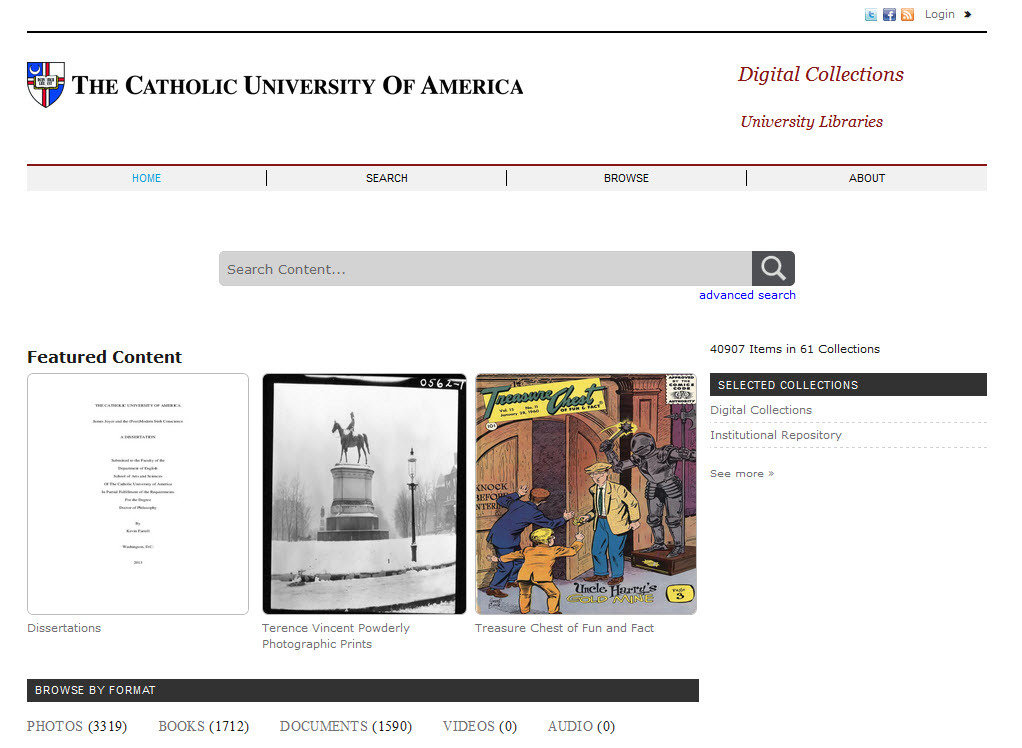Click the SELECTED COLLECTIONS header bar

pyautogui.click(x=848, y=384)
